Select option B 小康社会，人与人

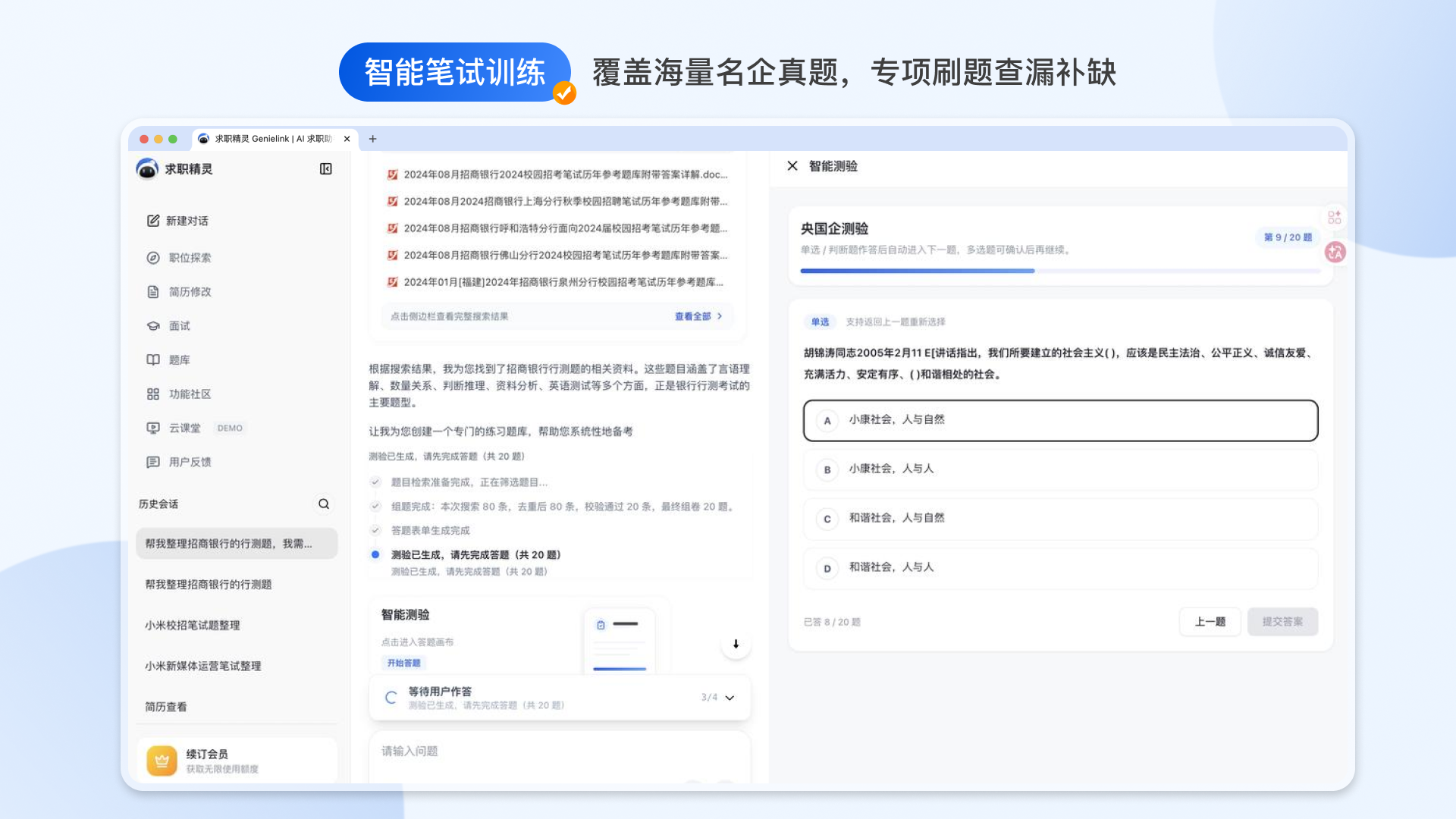(x=1060, y=469)
